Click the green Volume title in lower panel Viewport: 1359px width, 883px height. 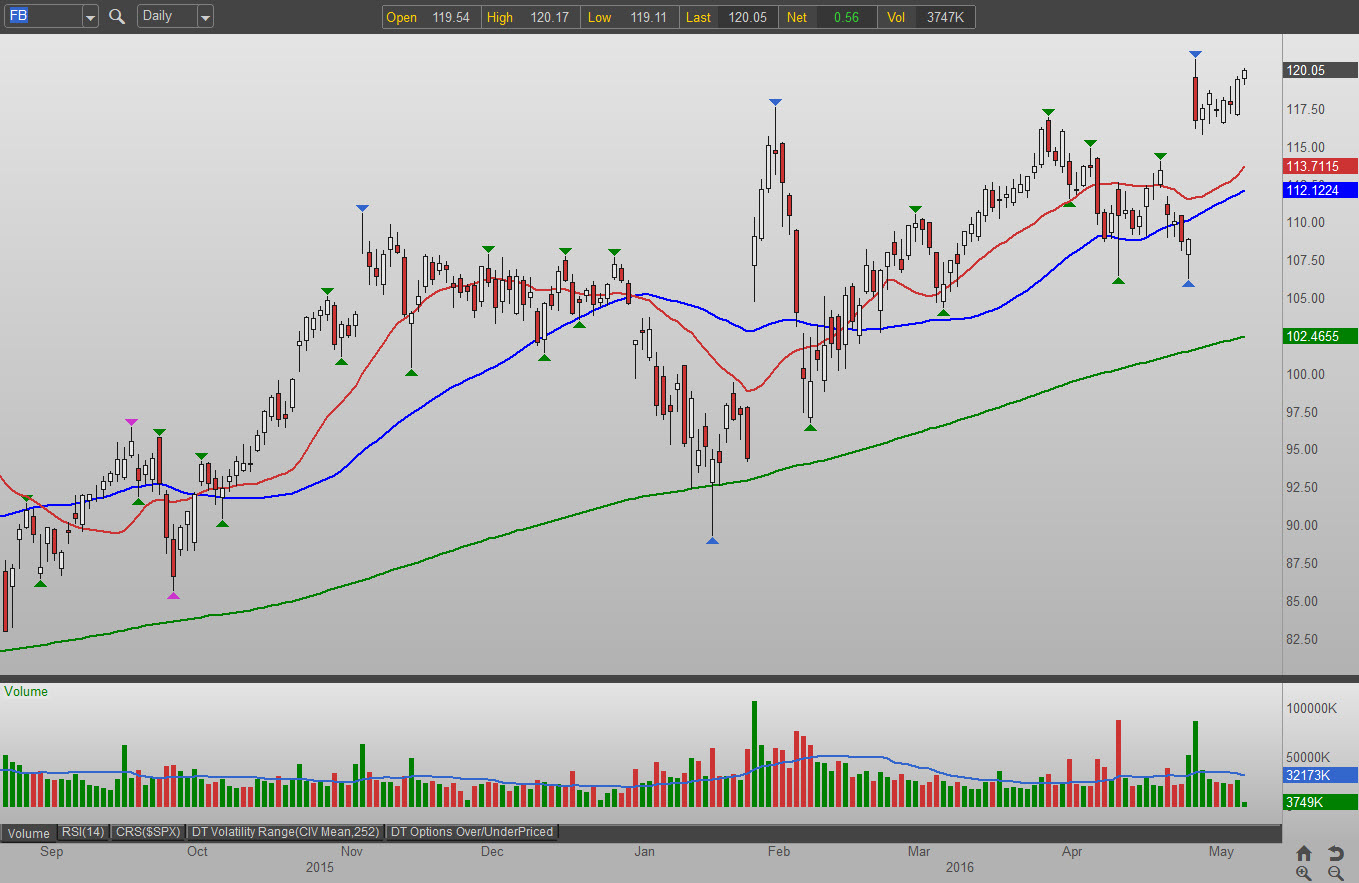tap(26, 692)
